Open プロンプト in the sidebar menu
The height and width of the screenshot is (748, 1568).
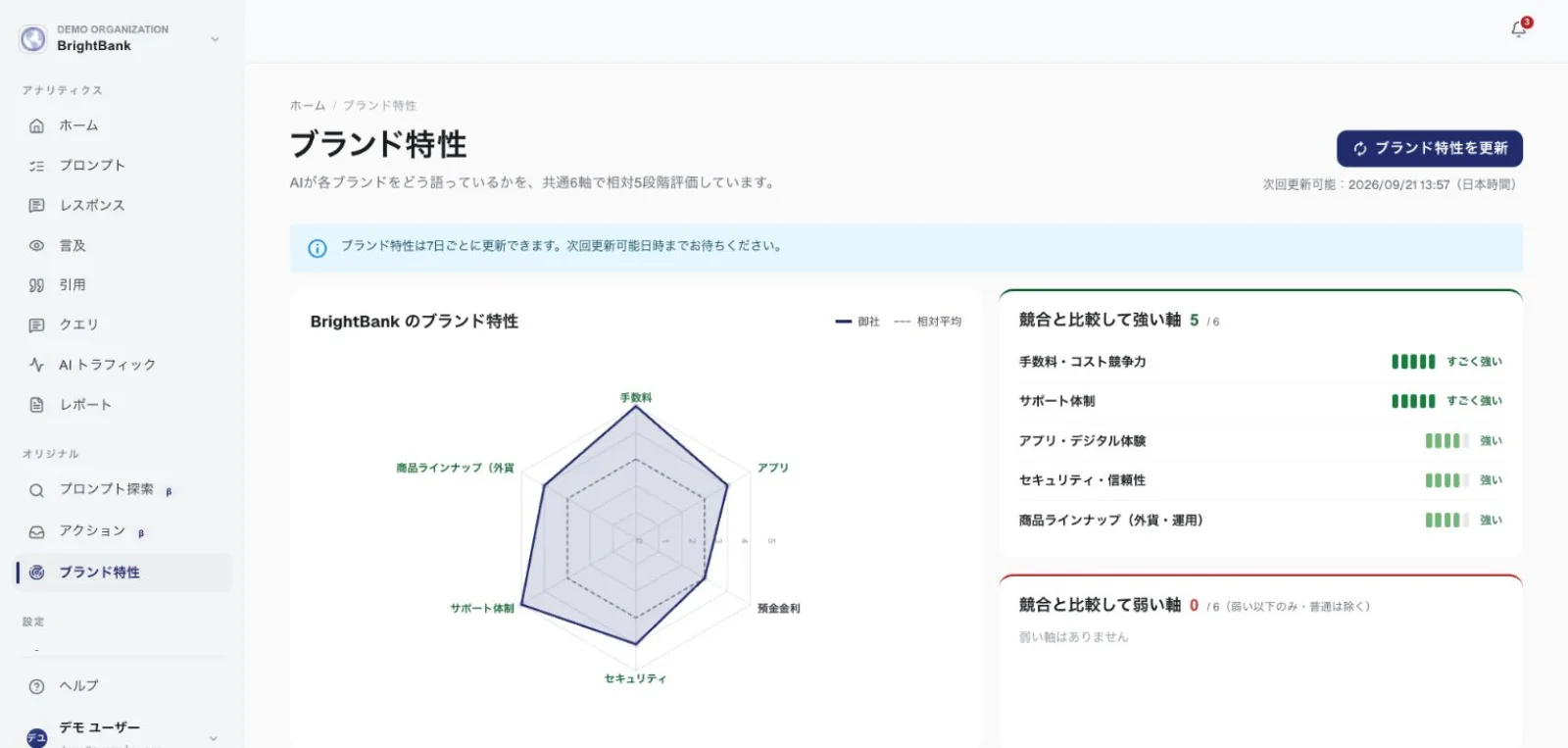[124, 166]
